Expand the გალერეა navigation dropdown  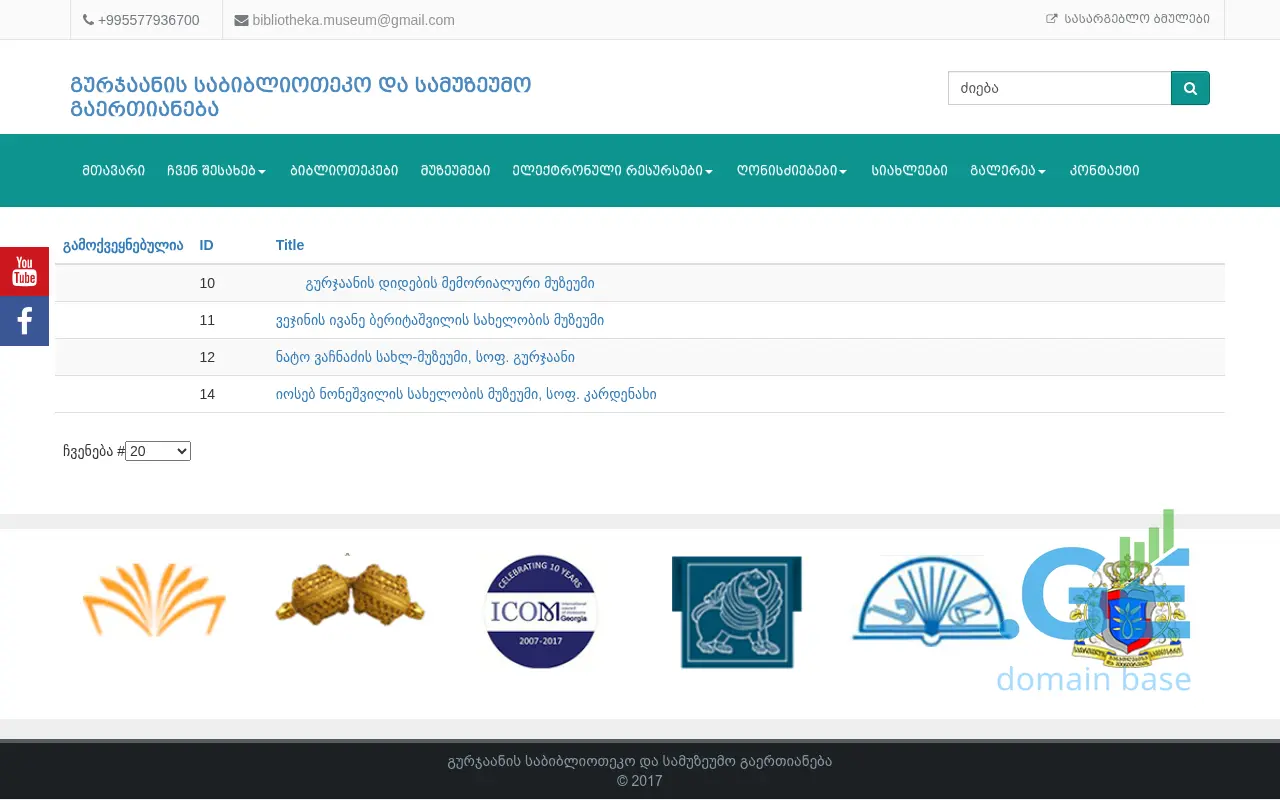(1007, 171)
